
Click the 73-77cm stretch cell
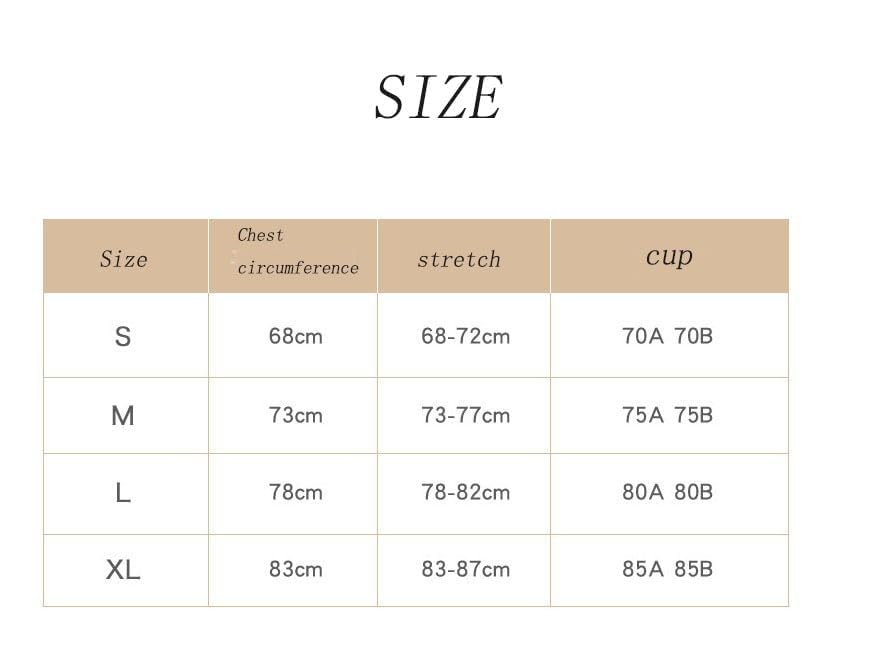tap(465, 415)
